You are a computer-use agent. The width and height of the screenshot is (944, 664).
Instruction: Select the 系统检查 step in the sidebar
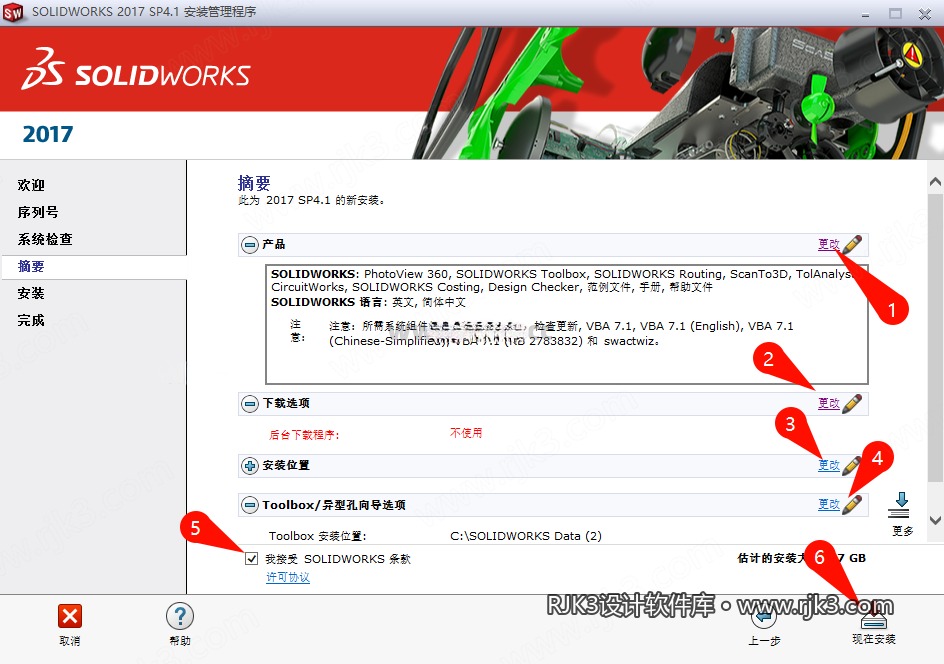coord(45,239)
